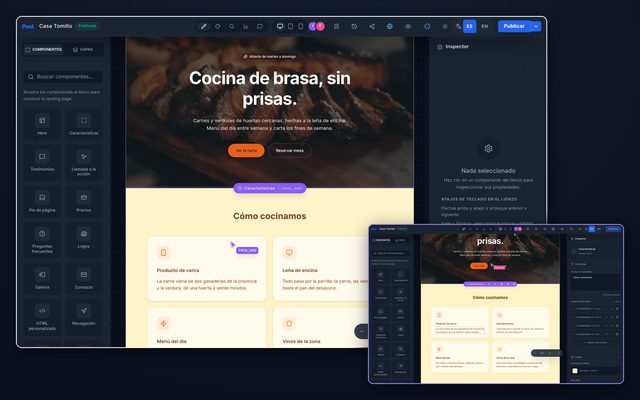The image size is (640, 400).
Task: Click the green Publicada status badge
Action: pyautogui.click(x=87, y=26)
